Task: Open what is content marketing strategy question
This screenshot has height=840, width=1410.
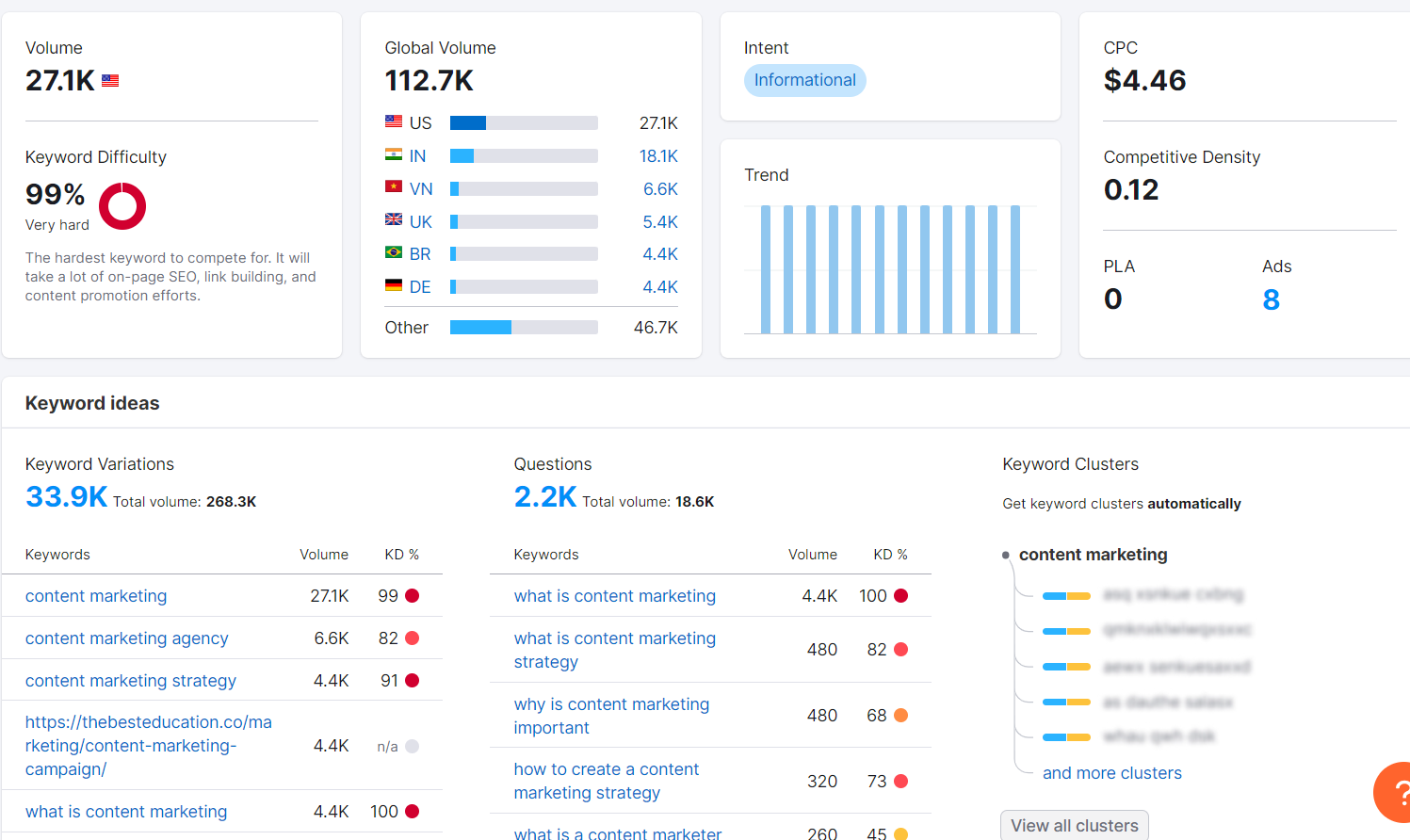Action: tap(615, 650)
